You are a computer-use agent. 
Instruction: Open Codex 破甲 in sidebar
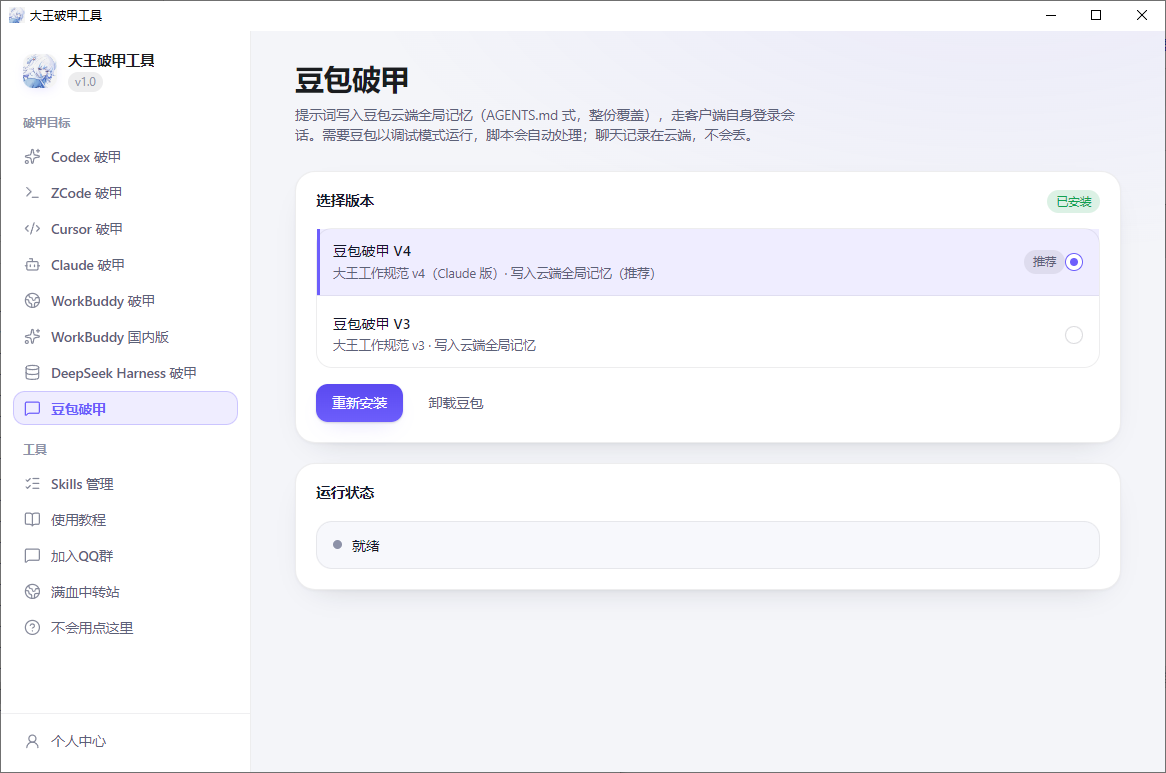pyautogui.click(x=125, y=157)
